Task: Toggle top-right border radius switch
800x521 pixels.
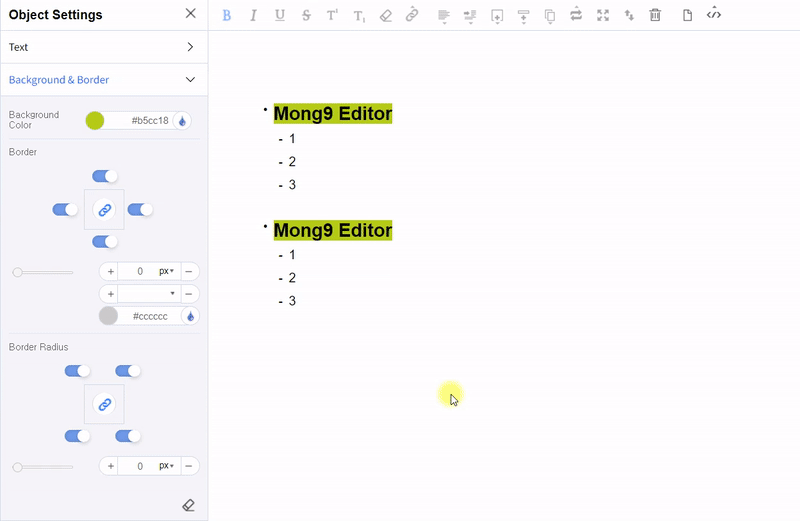Action: [x=128, y=371]
